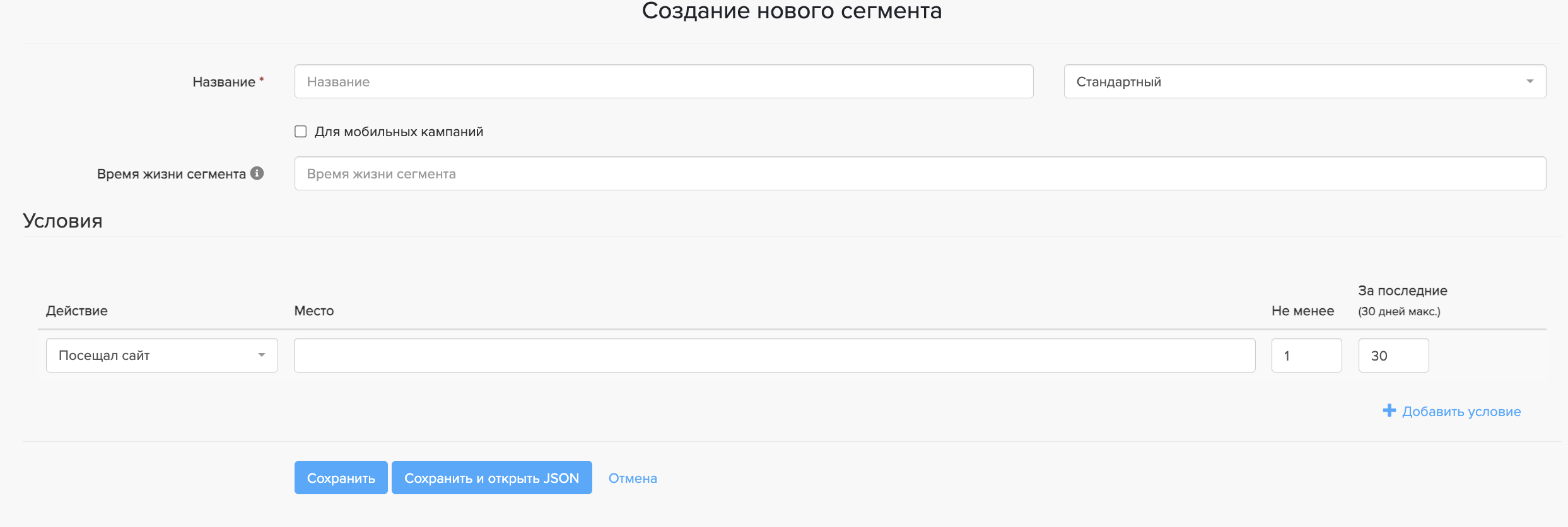Image resolution: width=1568 pixels, height=527 pixels.
Task: Click the Добавить условие link text
Action: pyautogui.click(x=1461, y=412)
